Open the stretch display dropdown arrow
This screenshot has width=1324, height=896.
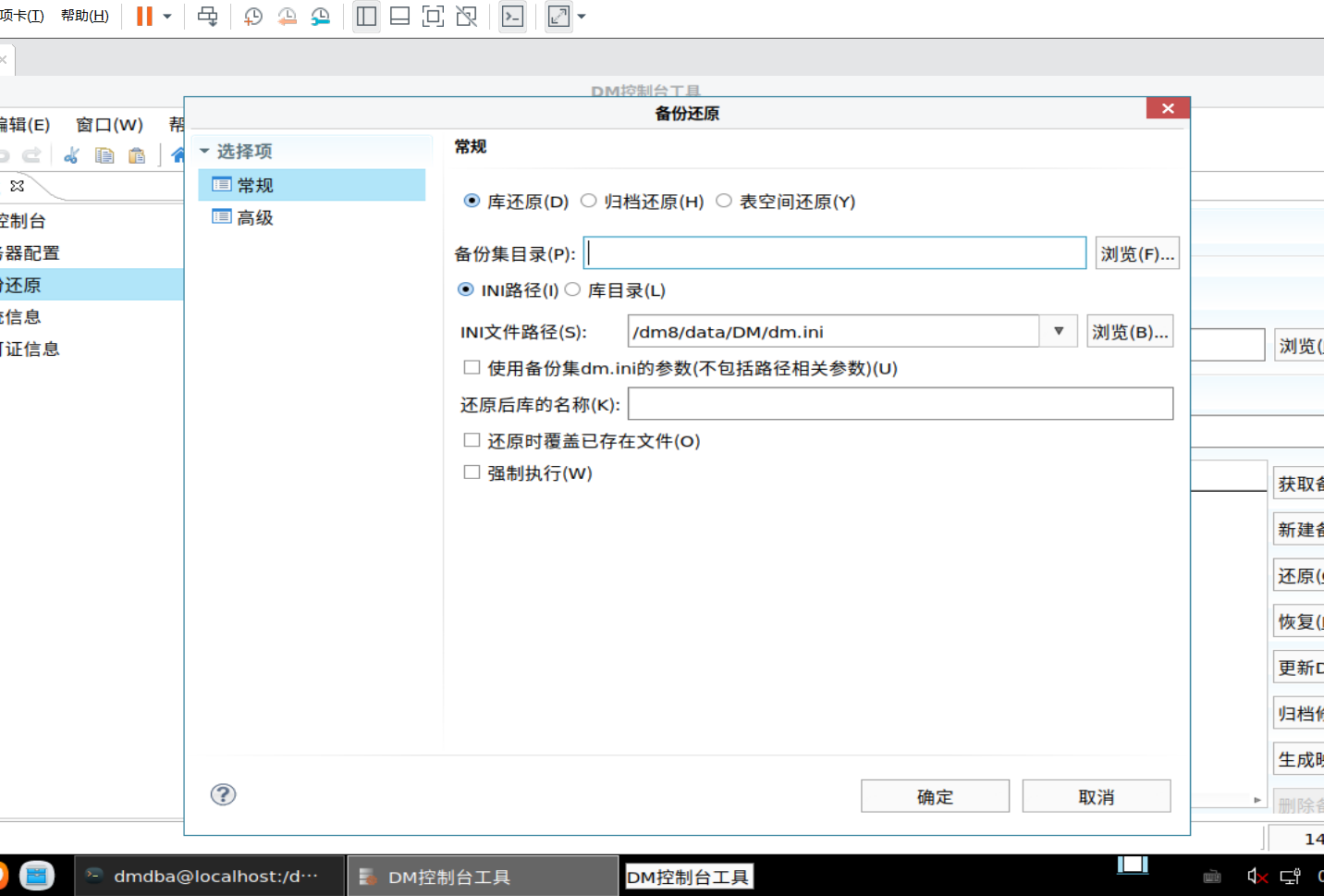582,16
